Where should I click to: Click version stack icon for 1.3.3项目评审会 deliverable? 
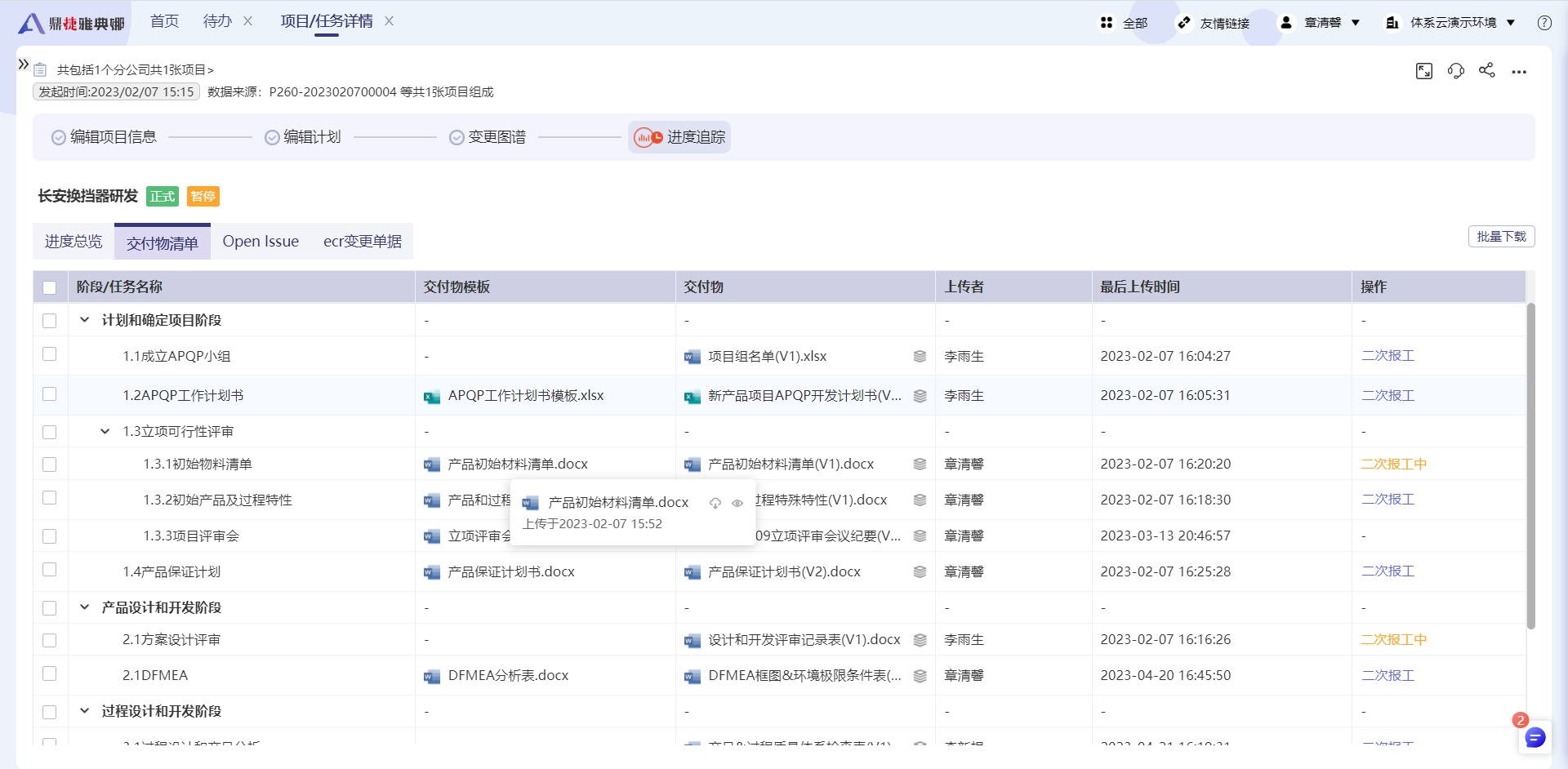pyautogui.click(x=920, y=536)
